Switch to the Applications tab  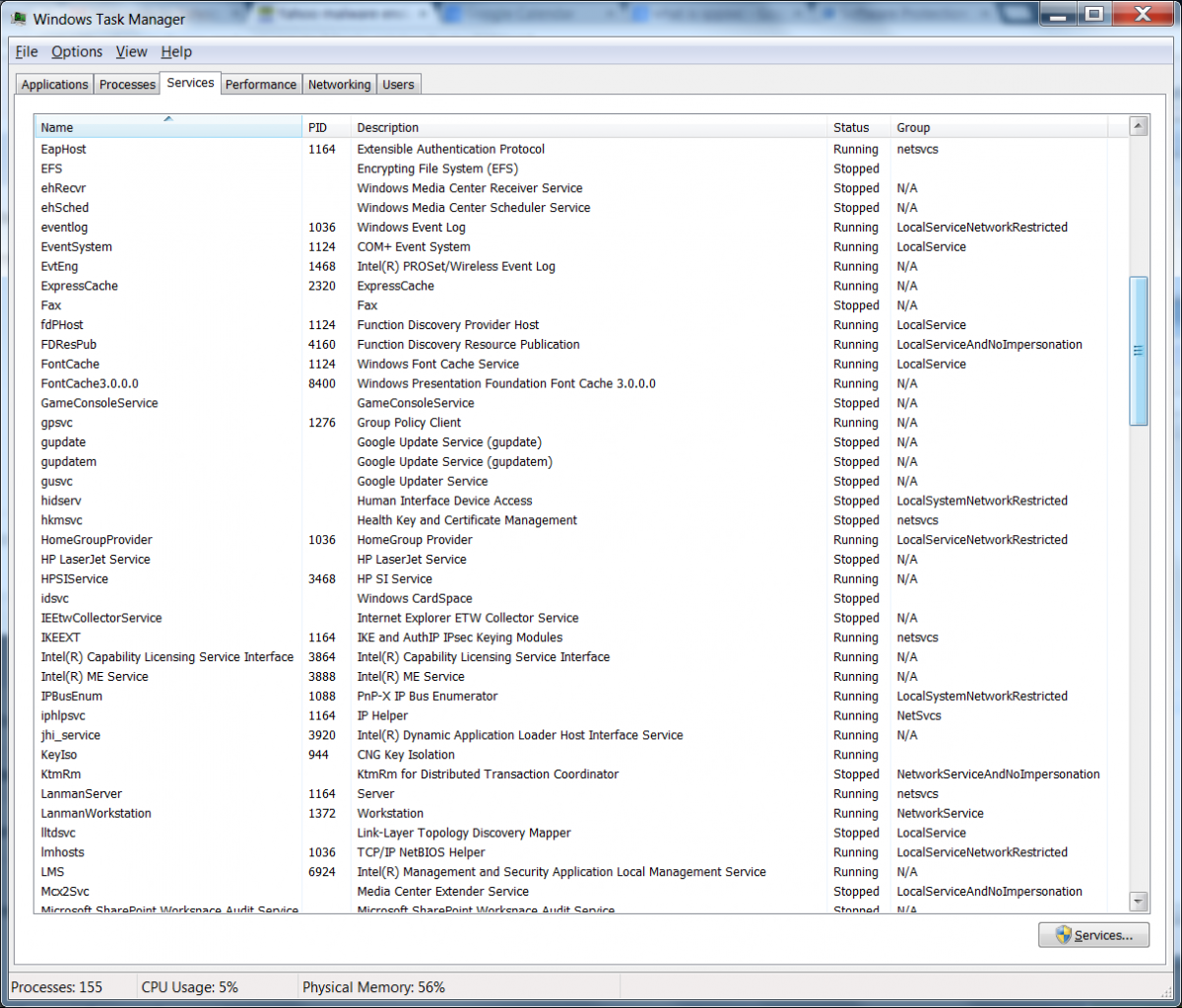(55, 85)
